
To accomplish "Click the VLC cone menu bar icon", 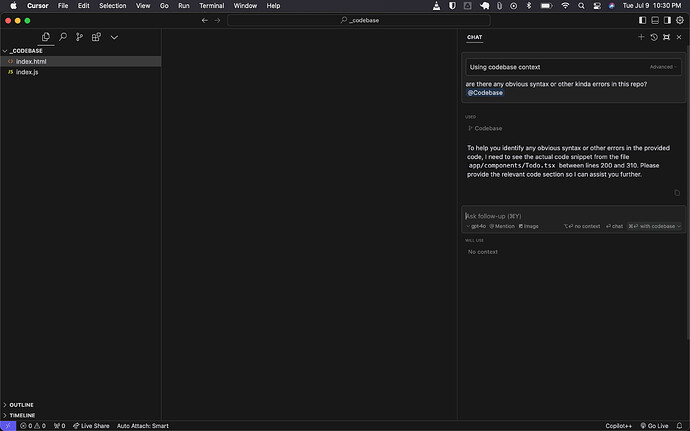I will point(437,6).
